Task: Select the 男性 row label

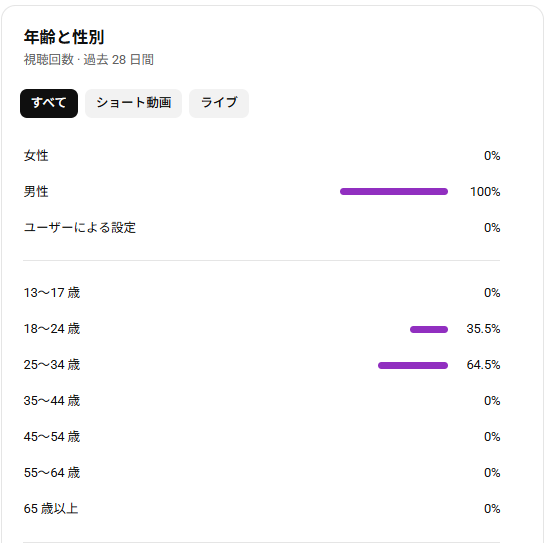Action: (36, 192)
